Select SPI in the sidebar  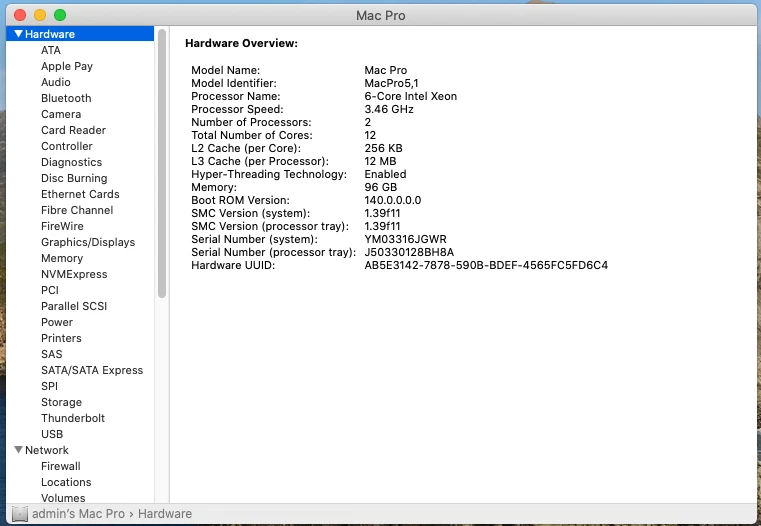click(49, 386)
